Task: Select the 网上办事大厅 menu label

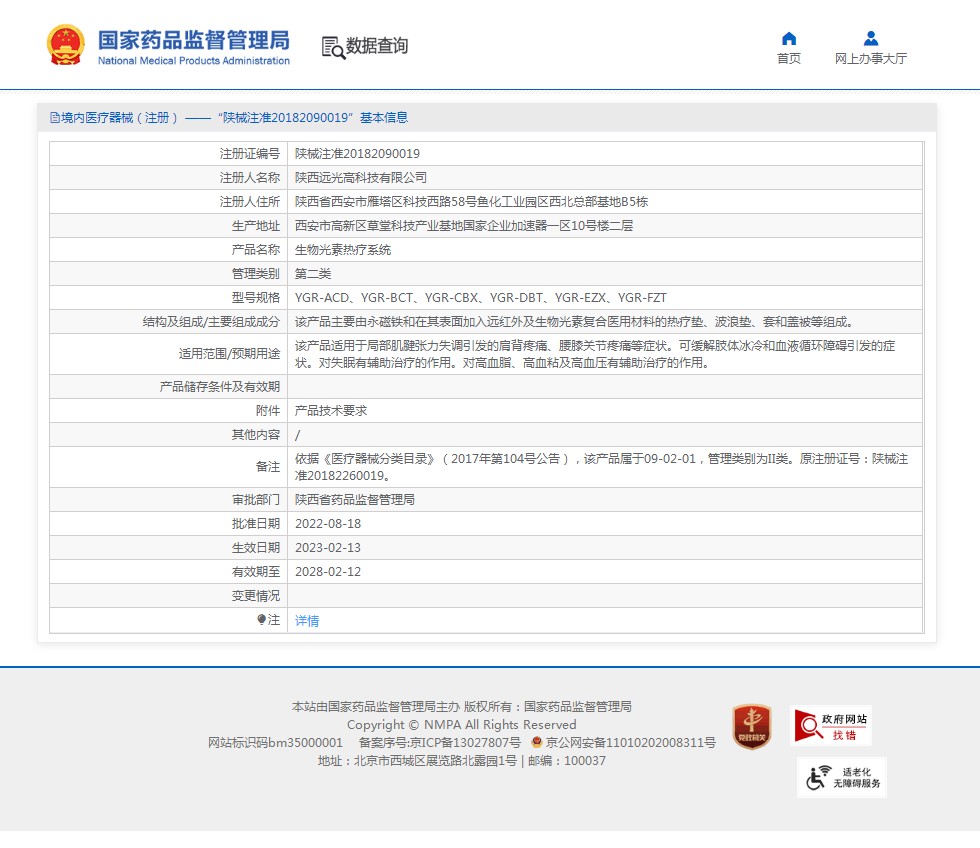Action: [871, 58]
